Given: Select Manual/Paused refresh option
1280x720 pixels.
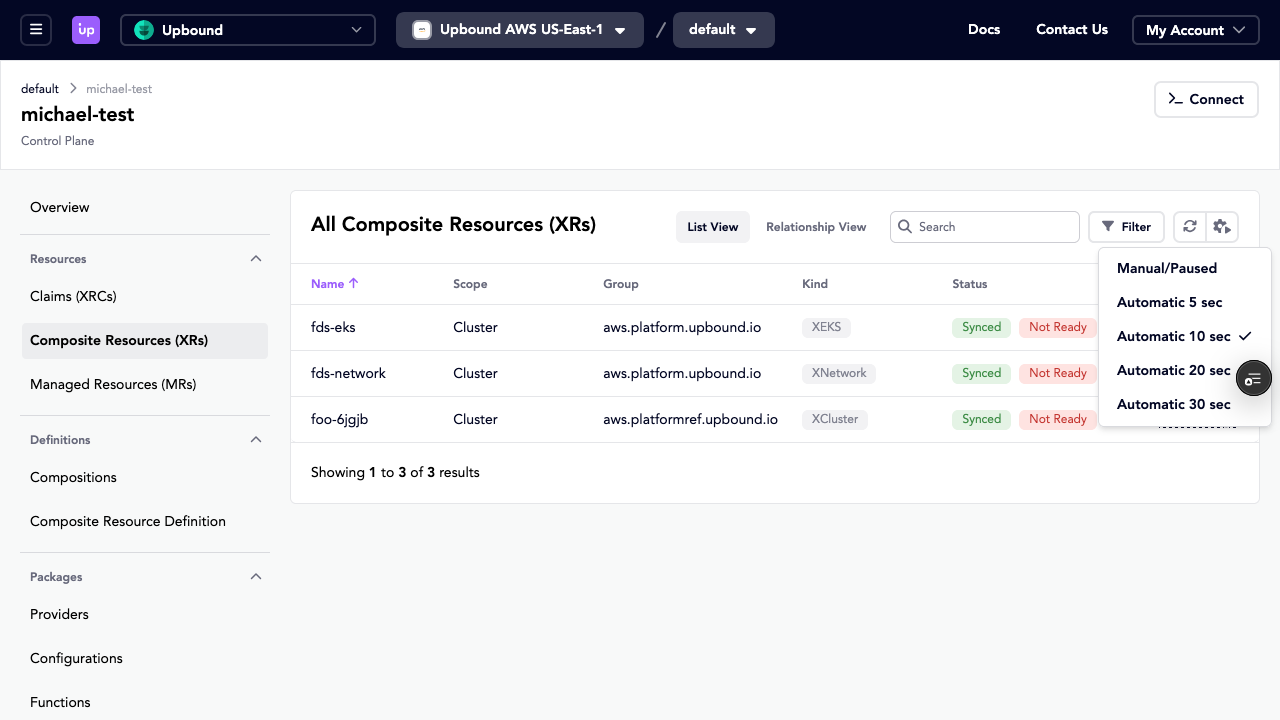Looking at the screenshot, I should coord(1167,269).
